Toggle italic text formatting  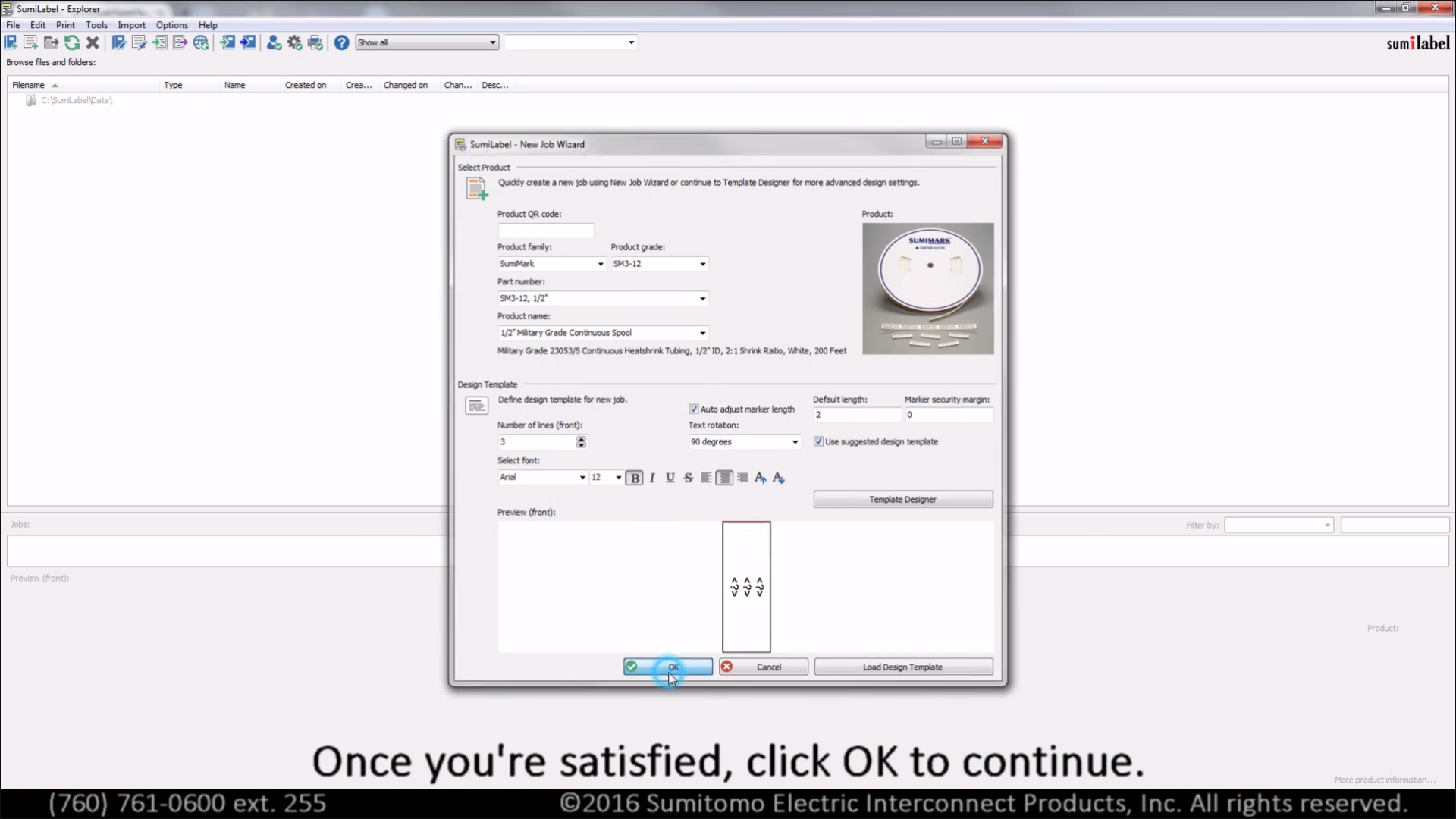[652, 478]
